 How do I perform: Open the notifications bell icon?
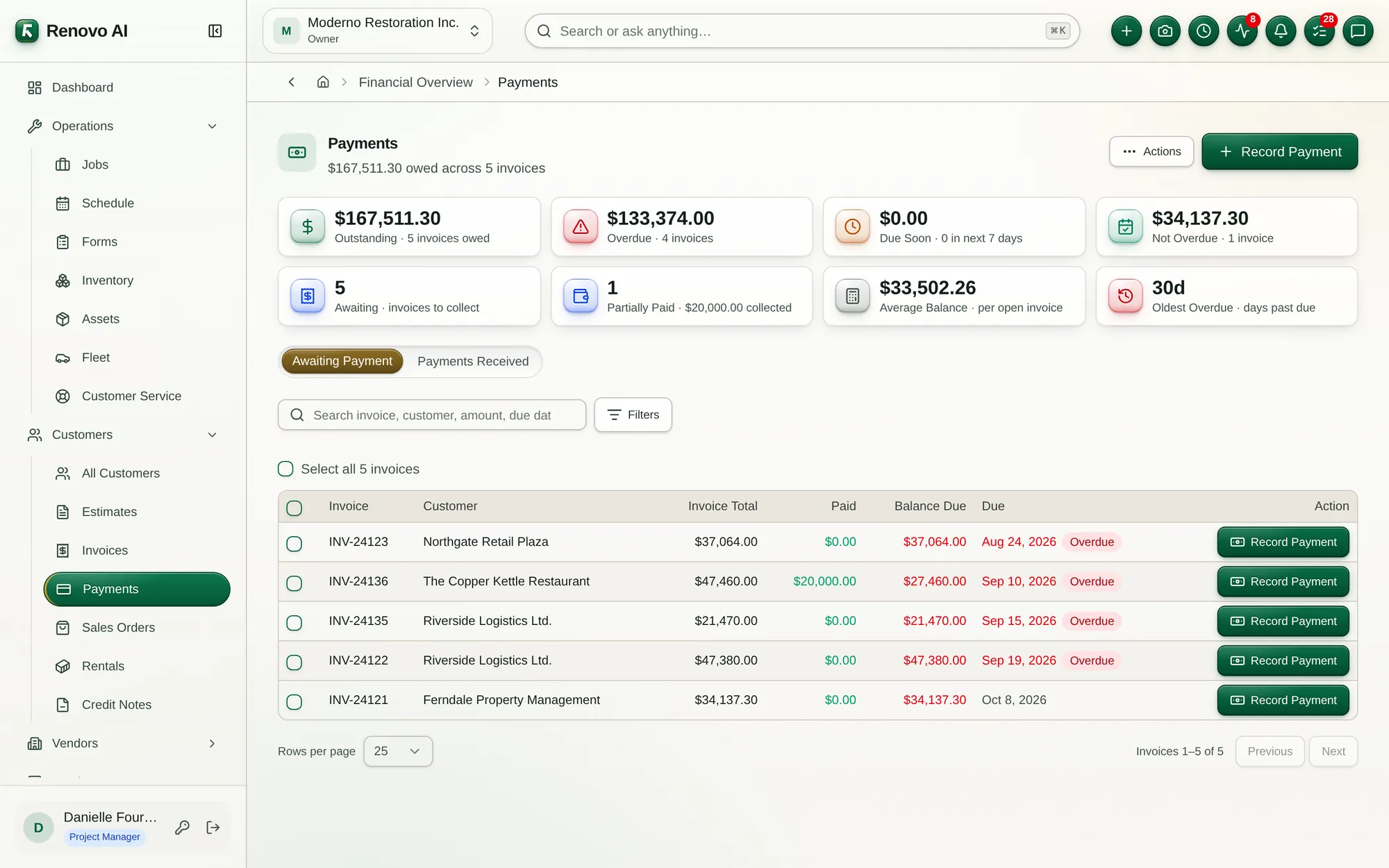pos(1281,31)
